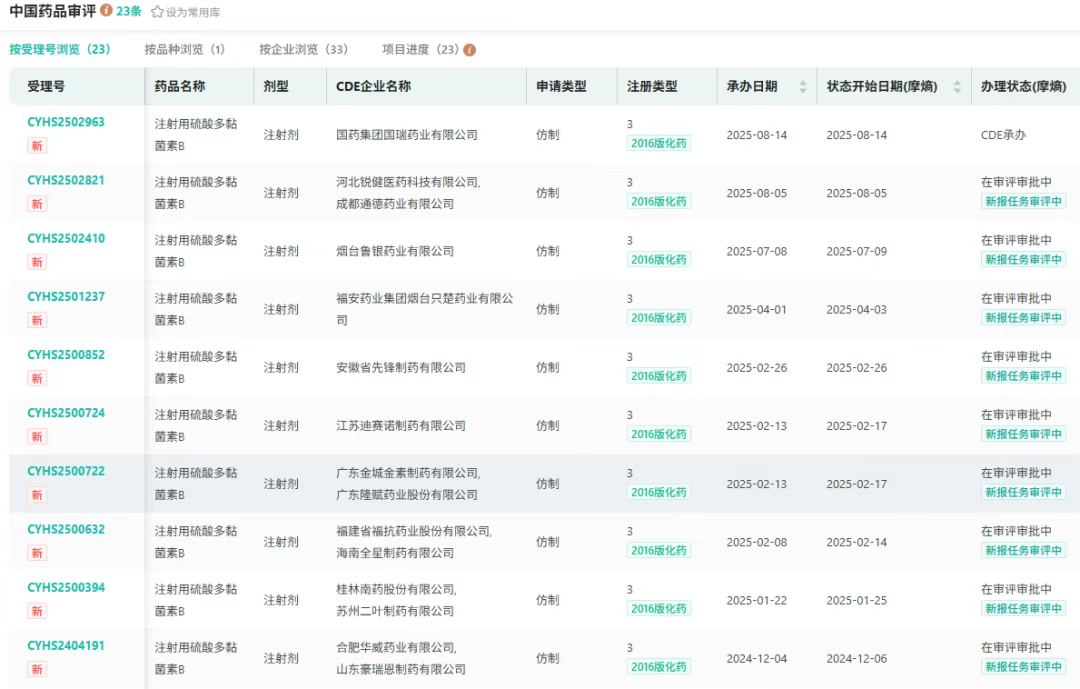Sort by 状态开始日期(摩熵) using its sort arrows
This screenshot has width=1080, height=689.
click(957, 87)
